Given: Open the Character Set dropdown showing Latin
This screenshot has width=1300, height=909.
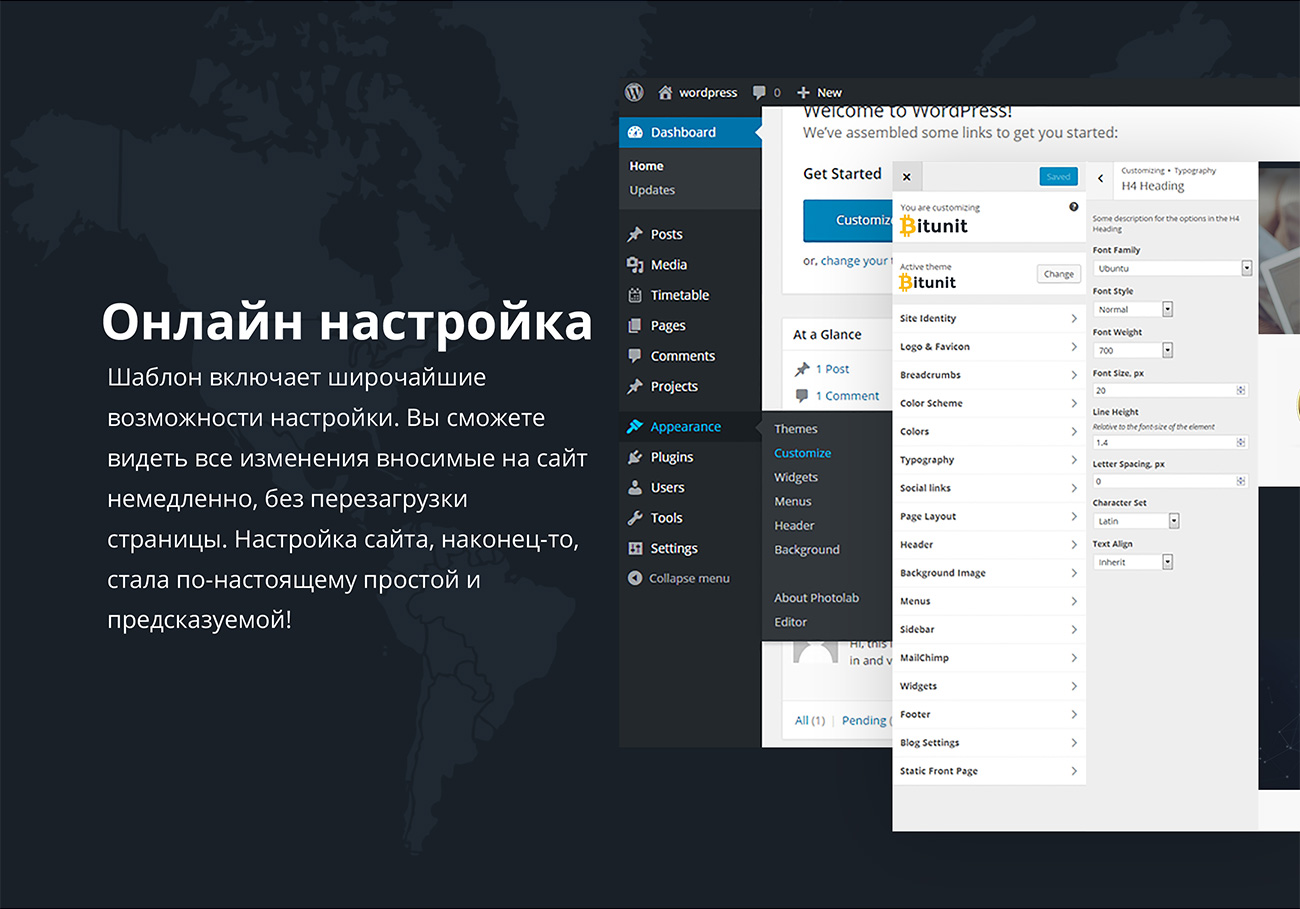Looking at the screenshot, I should click(1136, 521).
